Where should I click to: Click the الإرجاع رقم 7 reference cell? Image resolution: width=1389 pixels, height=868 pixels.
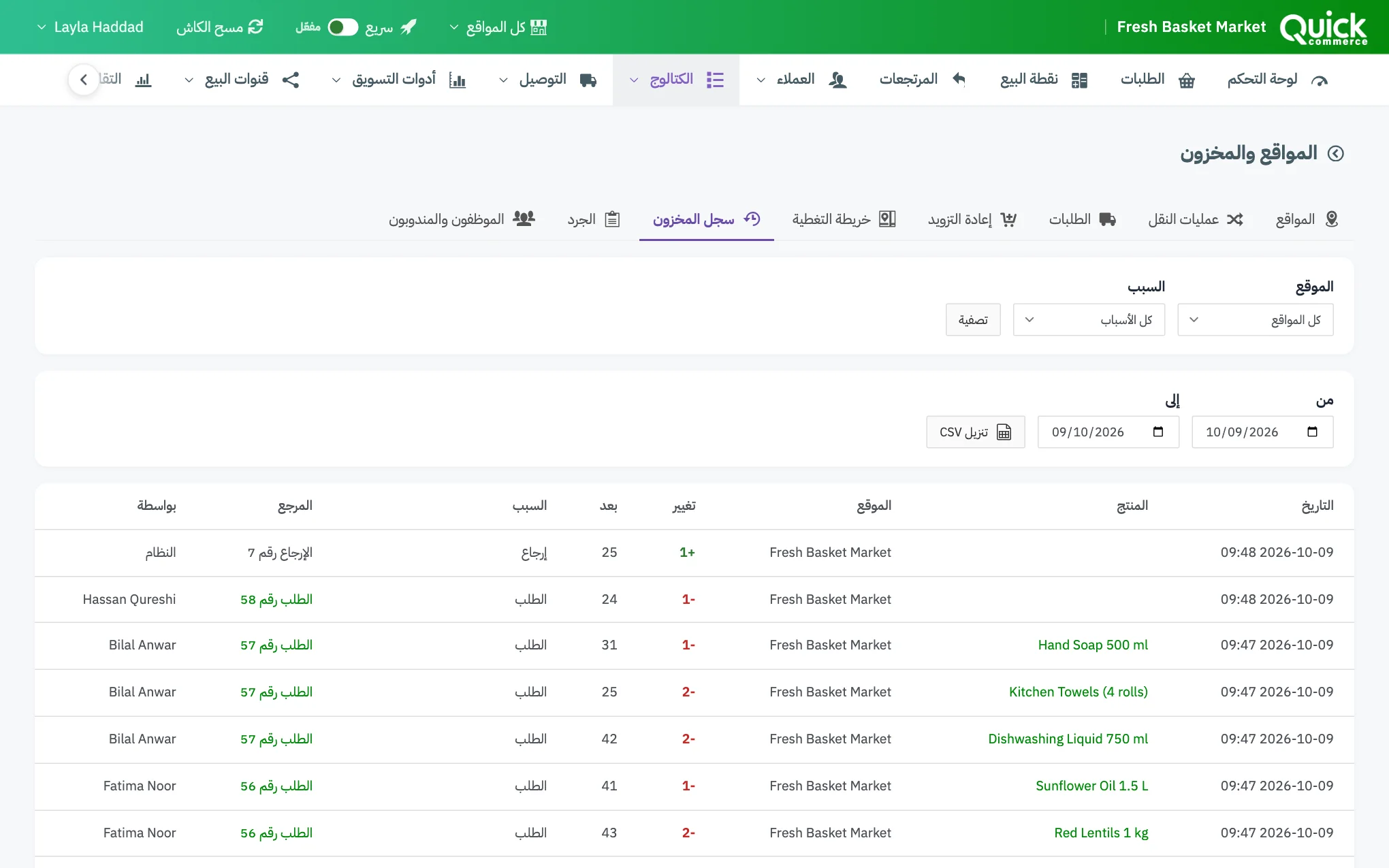(x=280, y=552)
